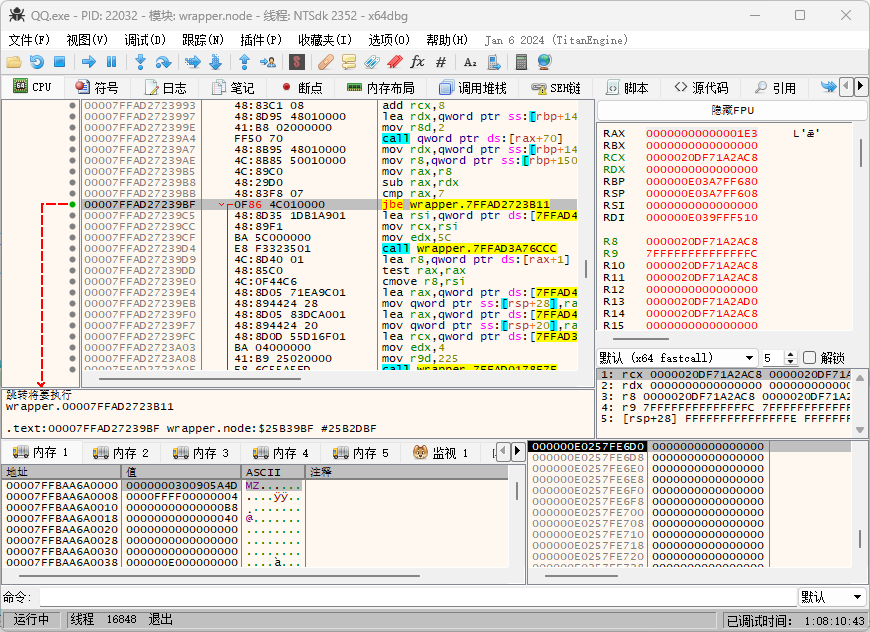Click the trace into icon
This screenshot has height=632, width=870.
[x=193, y=62]
